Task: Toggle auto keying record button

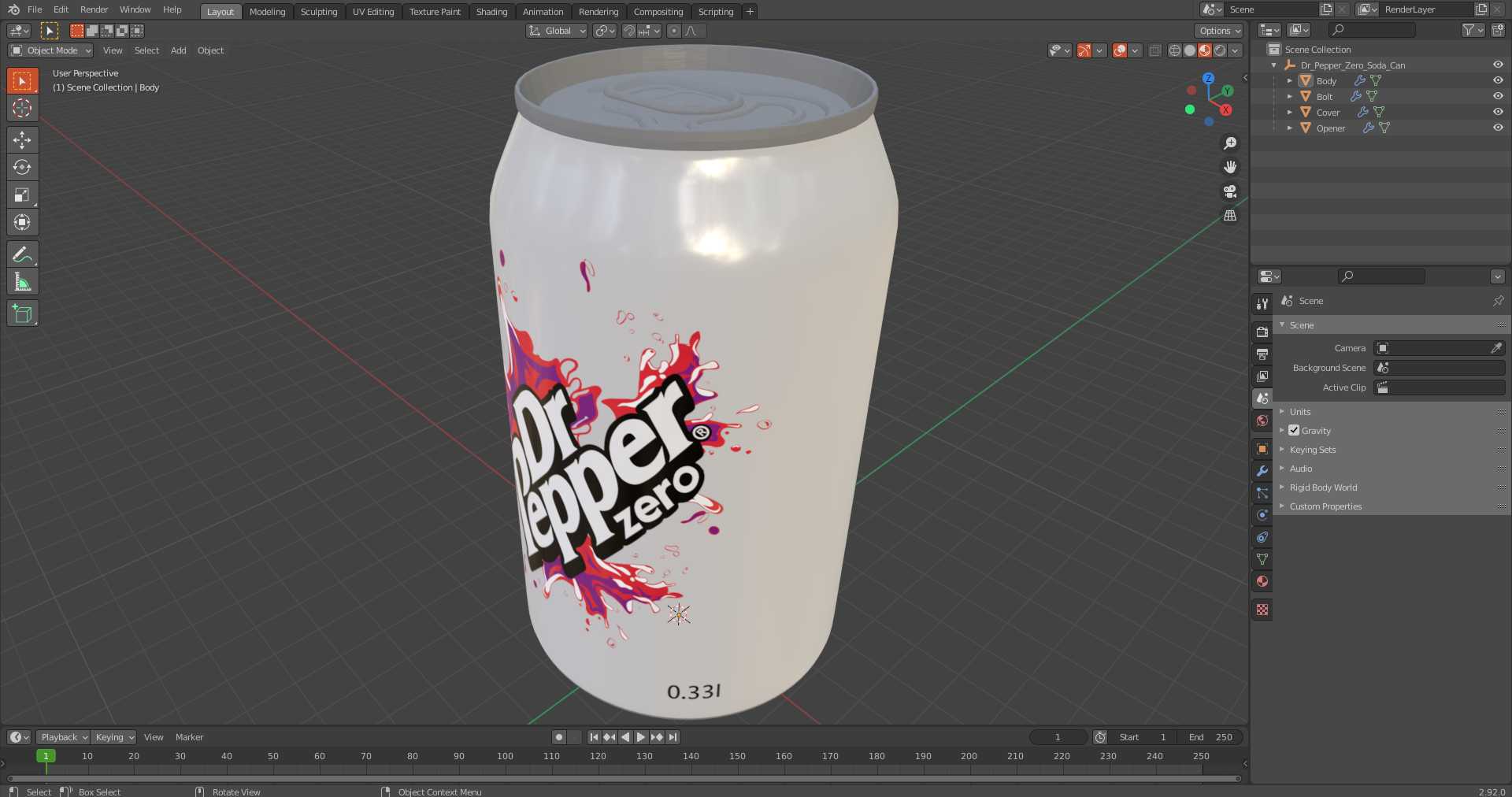Action: point(559,737)
